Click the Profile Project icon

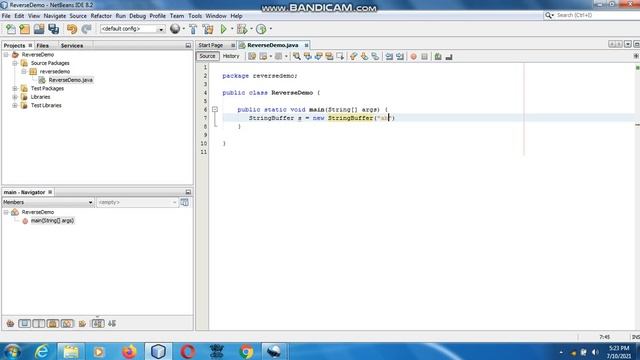tap(261, 29)
